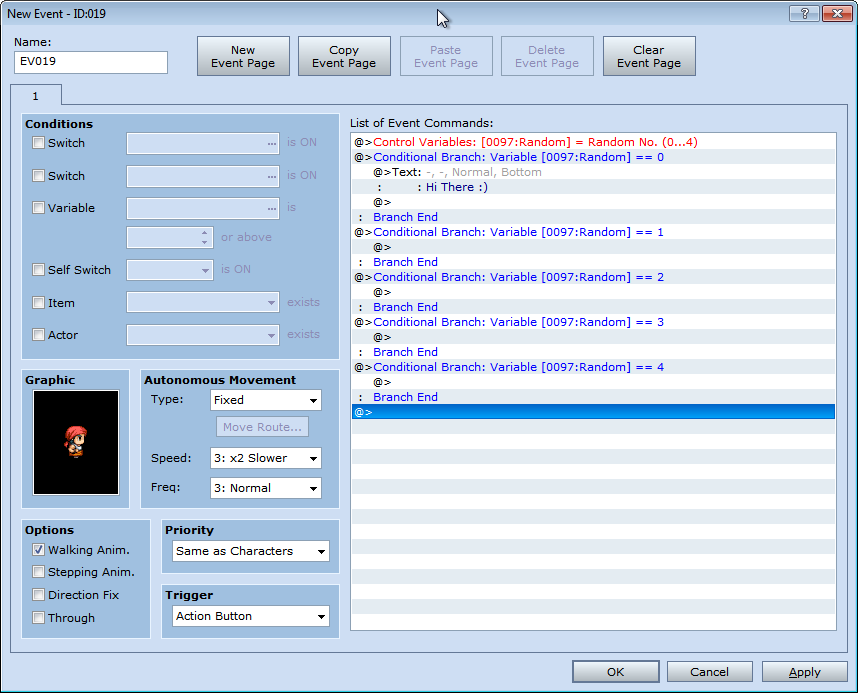Click the help question mark icon
The height and width of the screenshot is (693, 858).
(x=806, y=13)
